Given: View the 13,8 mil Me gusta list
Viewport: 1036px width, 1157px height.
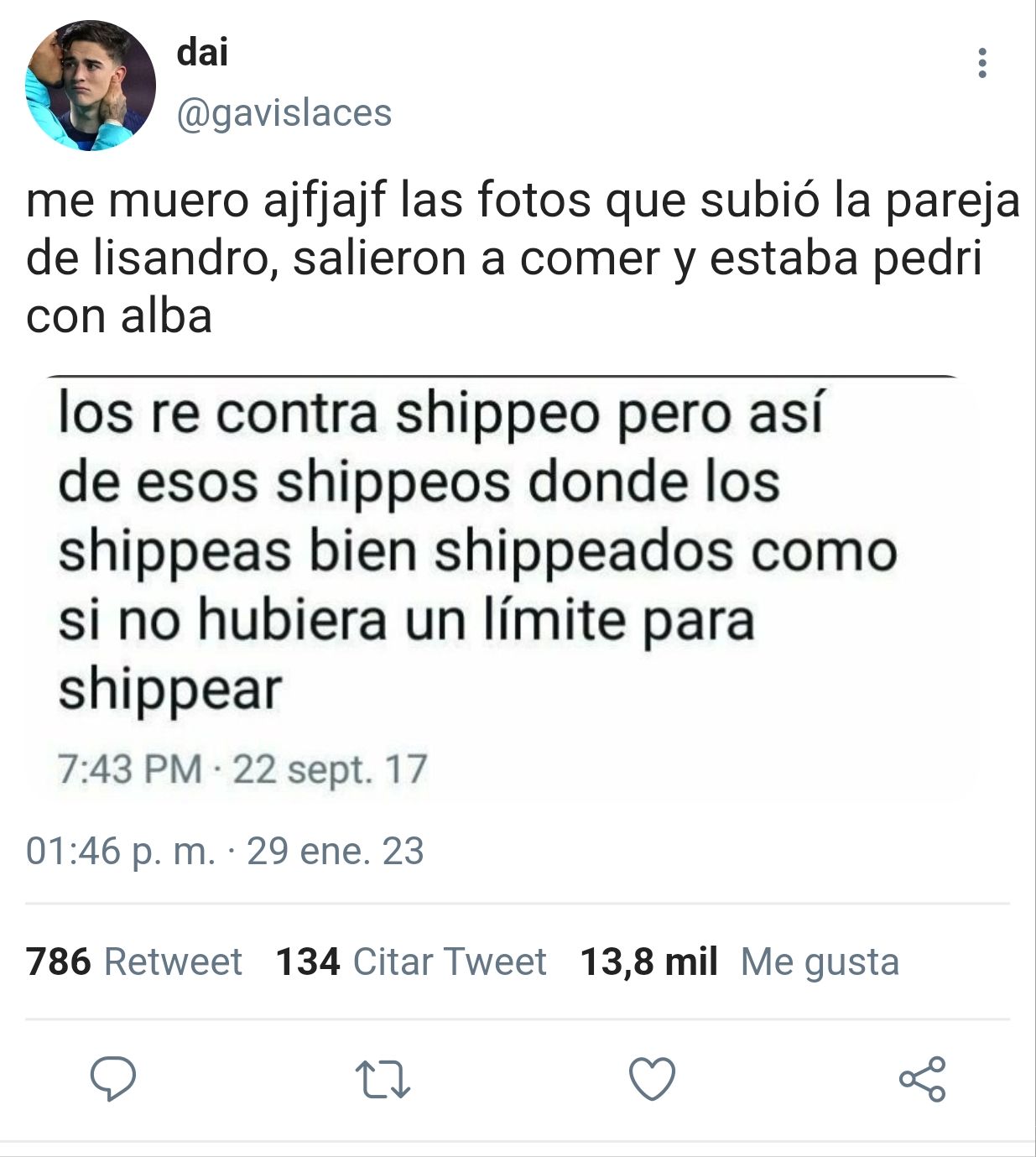Looking at the screenshot, I should (x=739, y=962).
